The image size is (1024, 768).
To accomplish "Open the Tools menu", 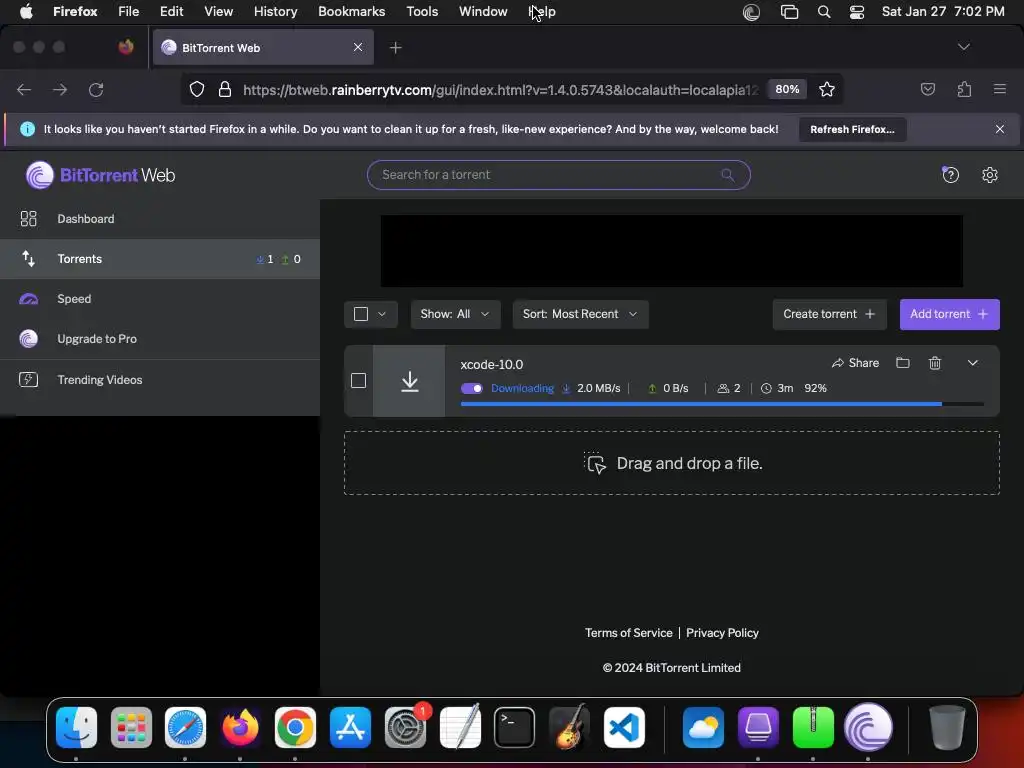I will pos(422,12).
